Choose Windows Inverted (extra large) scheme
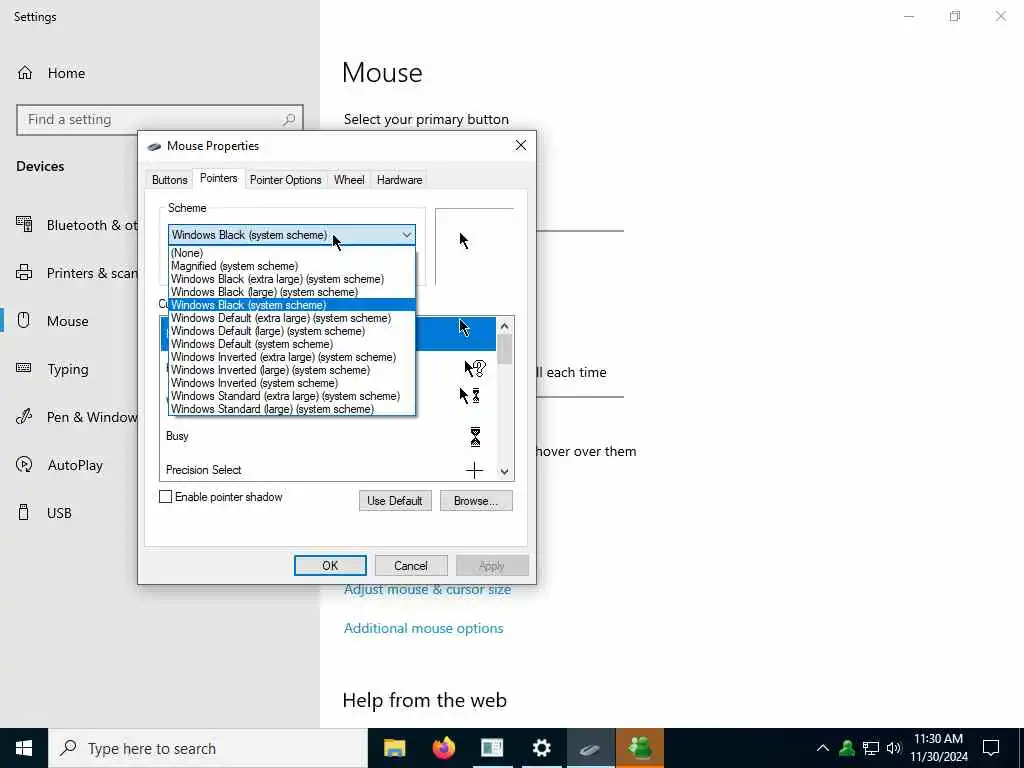The image size is (1024, 768). tap(292, 357)
